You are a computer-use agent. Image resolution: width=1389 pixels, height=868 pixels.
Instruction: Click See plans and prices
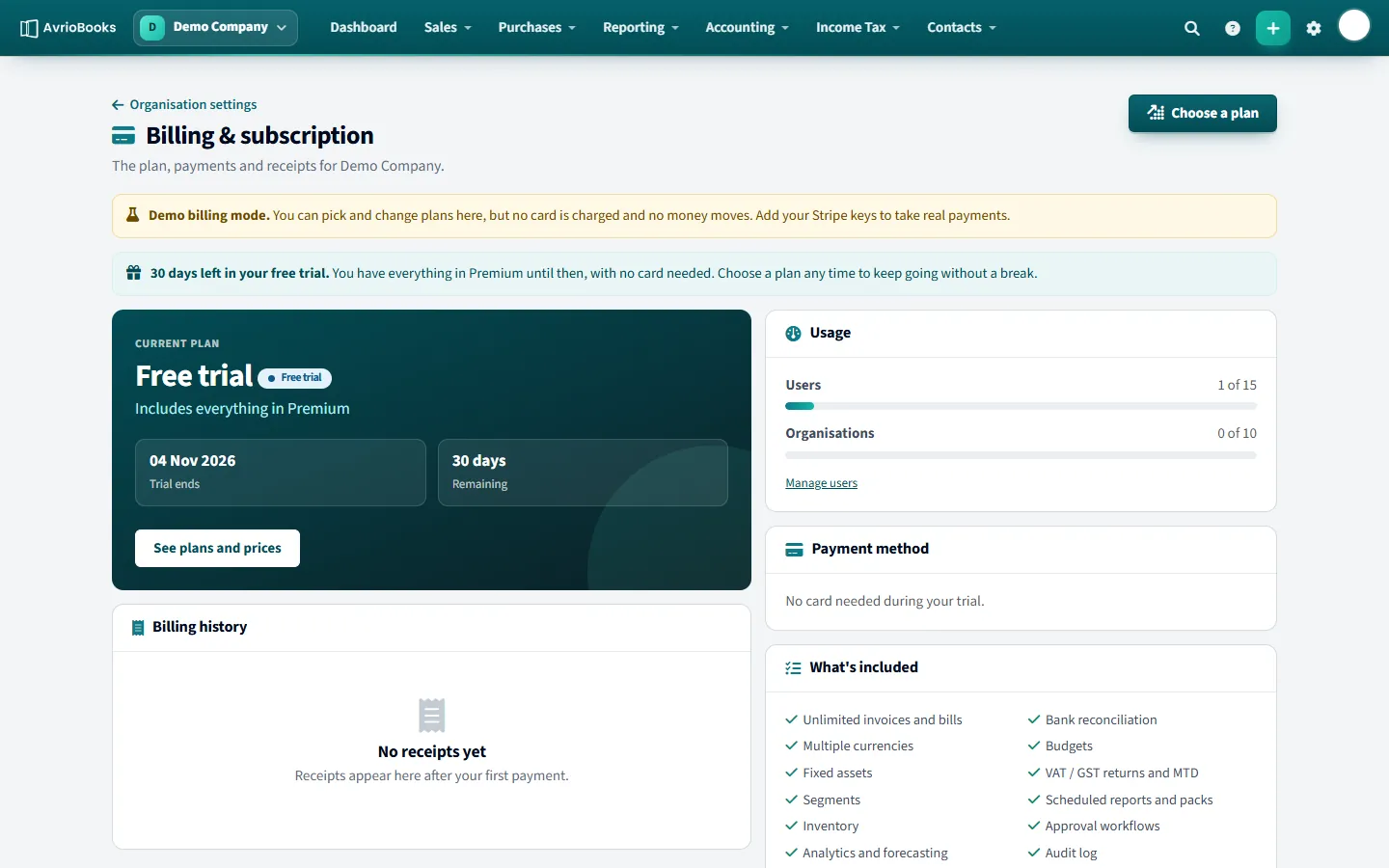[x=217, y=548]
